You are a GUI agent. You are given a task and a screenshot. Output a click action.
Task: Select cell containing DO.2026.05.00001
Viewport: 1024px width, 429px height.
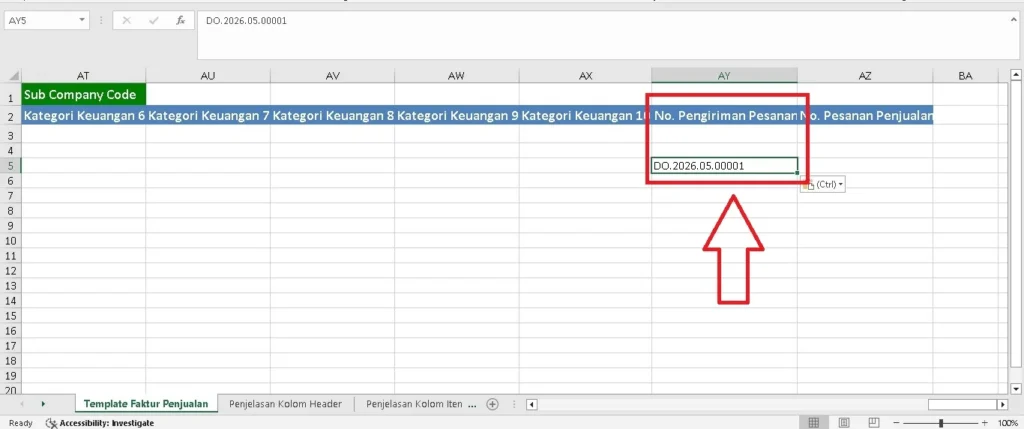click(x=724, y=166)
